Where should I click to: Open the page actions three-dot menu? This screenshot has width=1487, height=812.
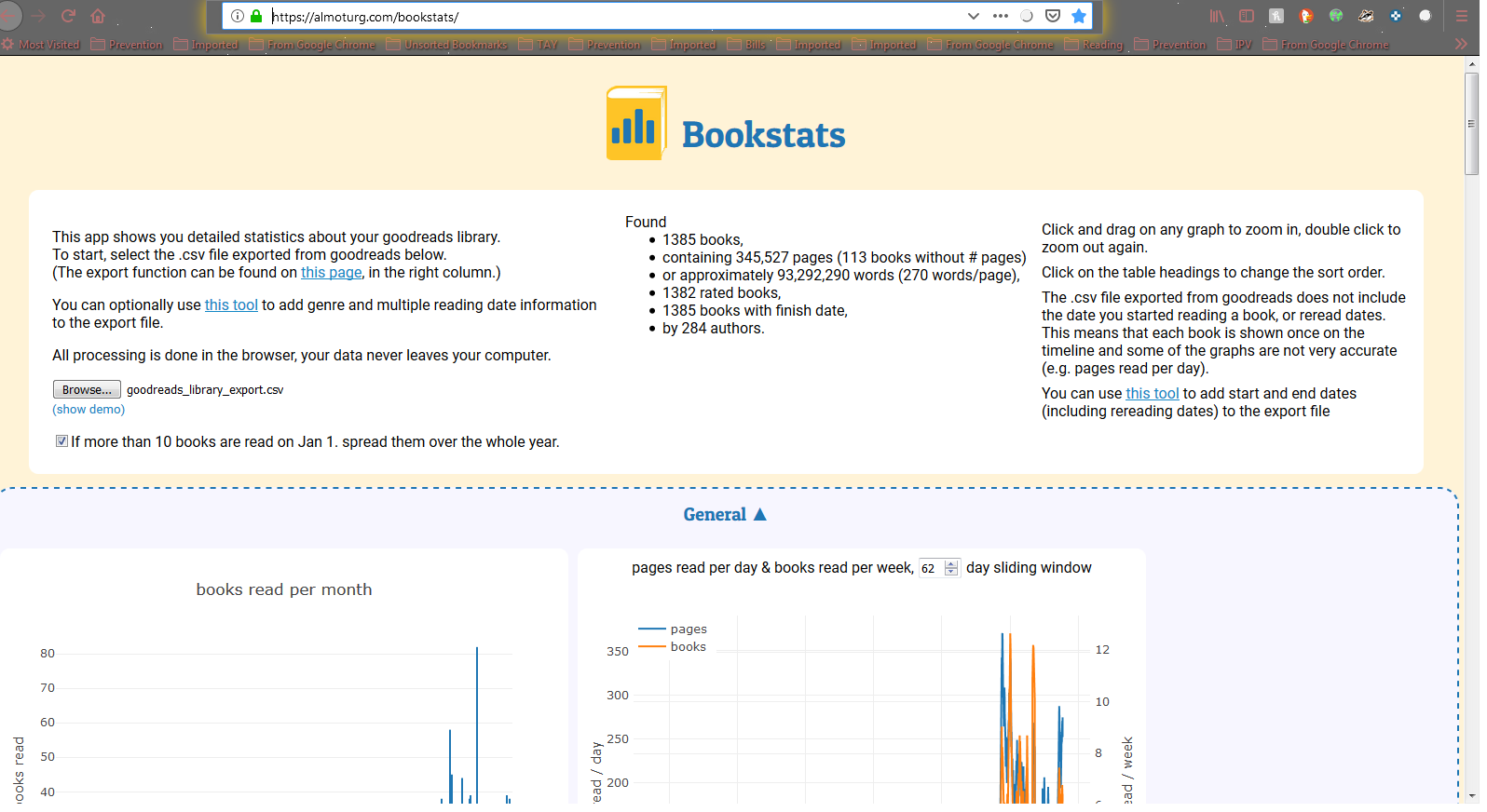1001,16
